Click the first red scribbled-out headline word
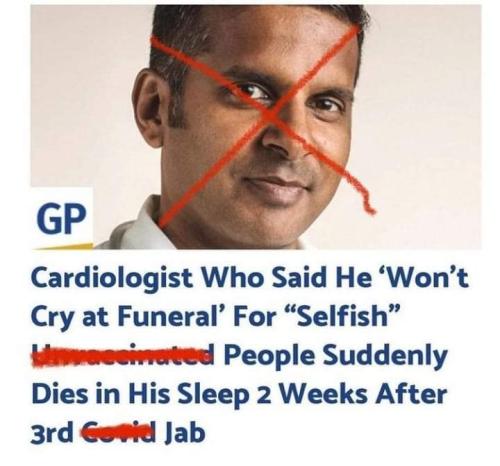 pos(125,355)
